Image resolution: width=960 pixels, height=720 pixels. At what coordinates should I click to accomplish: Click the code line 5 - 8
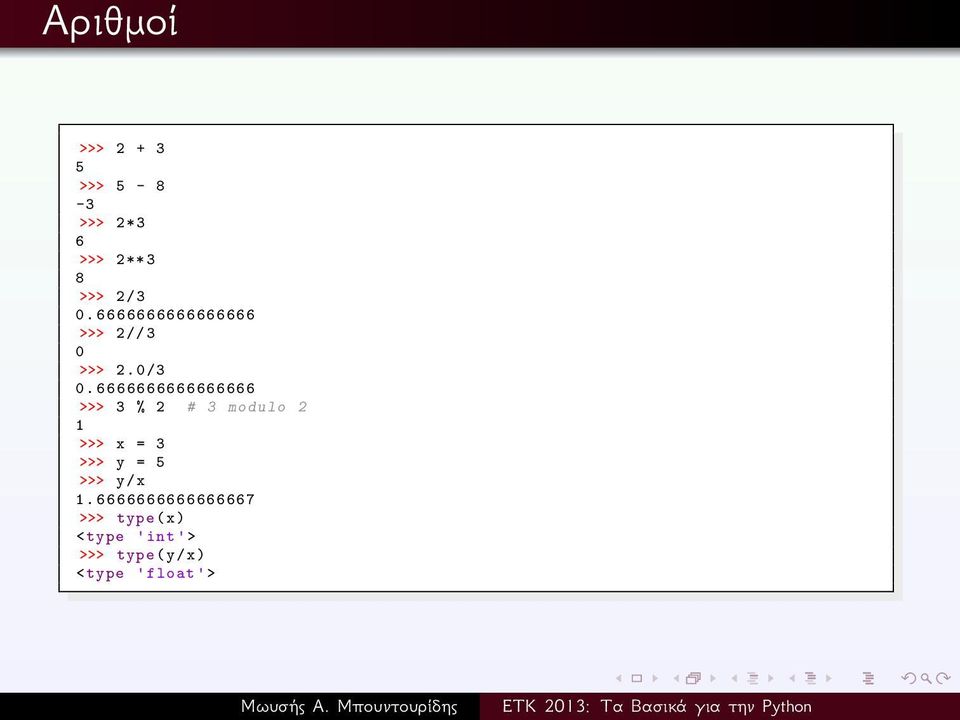140,186
